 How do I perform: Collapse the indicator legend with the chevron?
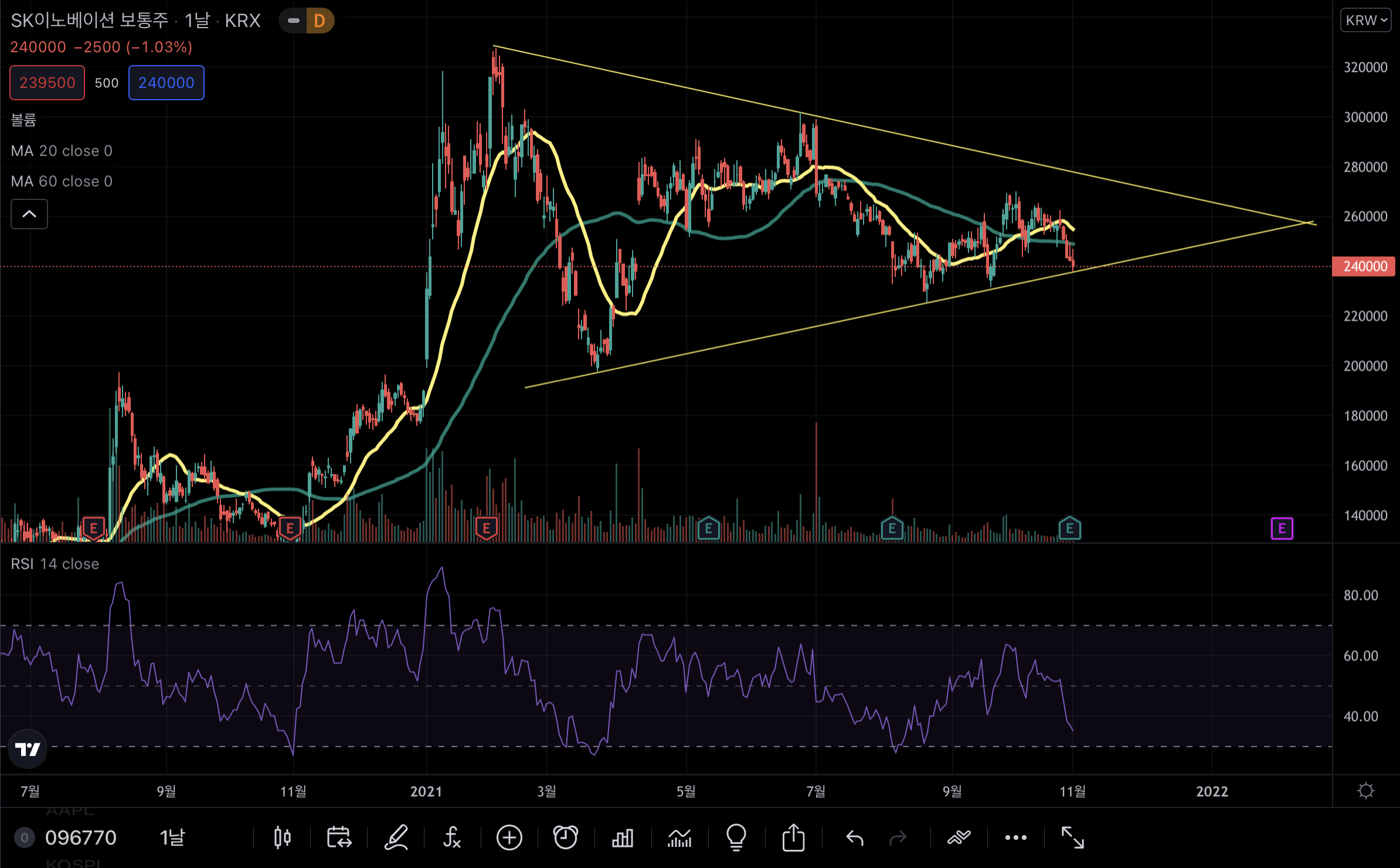pos(29,214)
